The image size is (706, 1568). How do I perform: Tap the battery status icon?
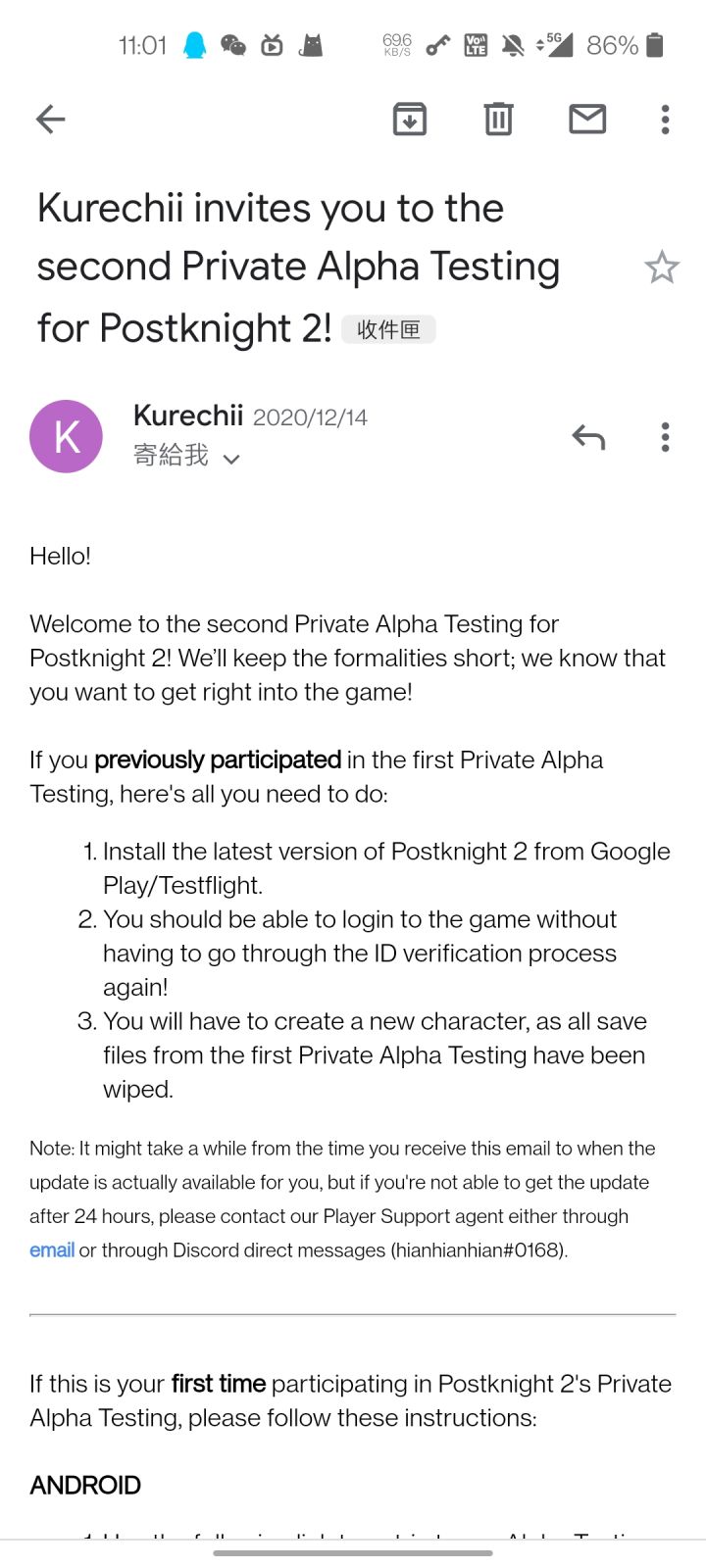click(655, 45)
